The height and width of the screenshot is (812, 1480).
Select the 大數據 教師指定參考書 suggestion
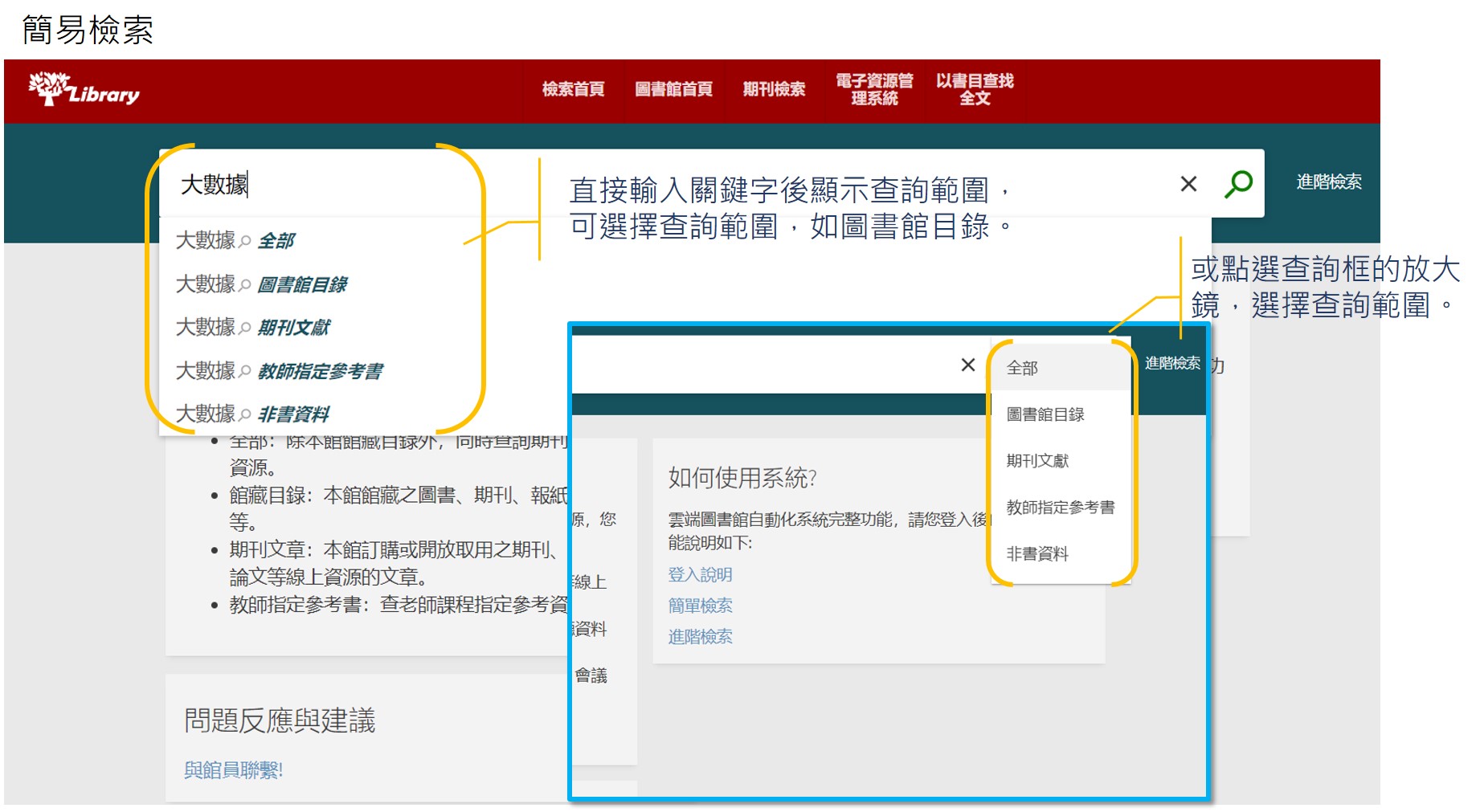coord(280,371)
